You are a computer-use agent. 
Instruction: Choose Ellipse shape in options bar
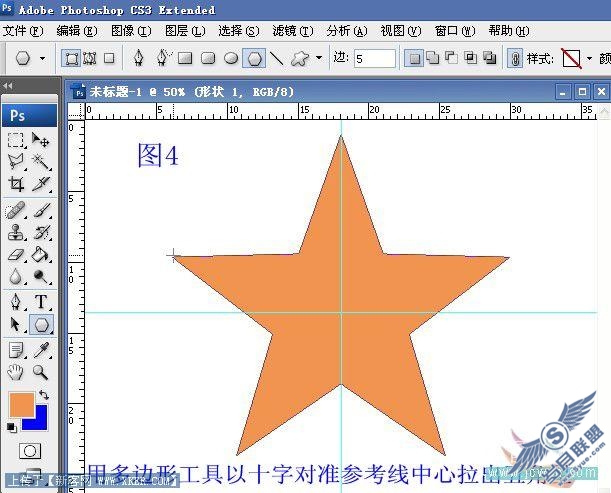pyautogui.click(x=231, y=58)
